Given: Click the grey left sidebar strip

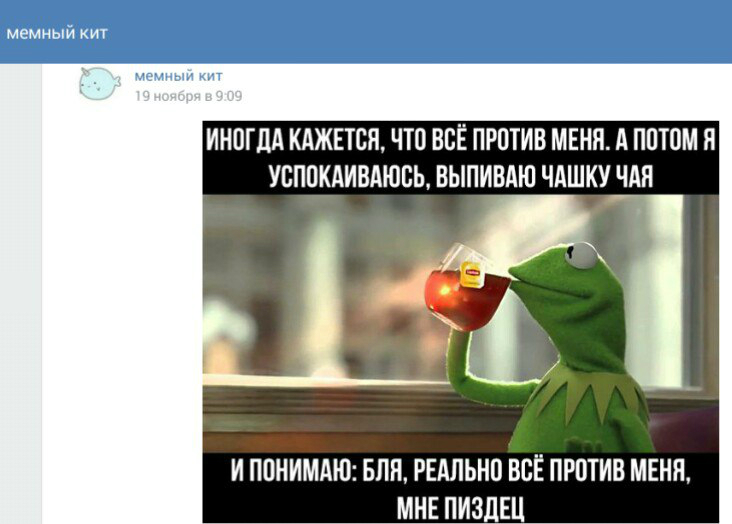Looking at the screenshot, I should 21,294.
